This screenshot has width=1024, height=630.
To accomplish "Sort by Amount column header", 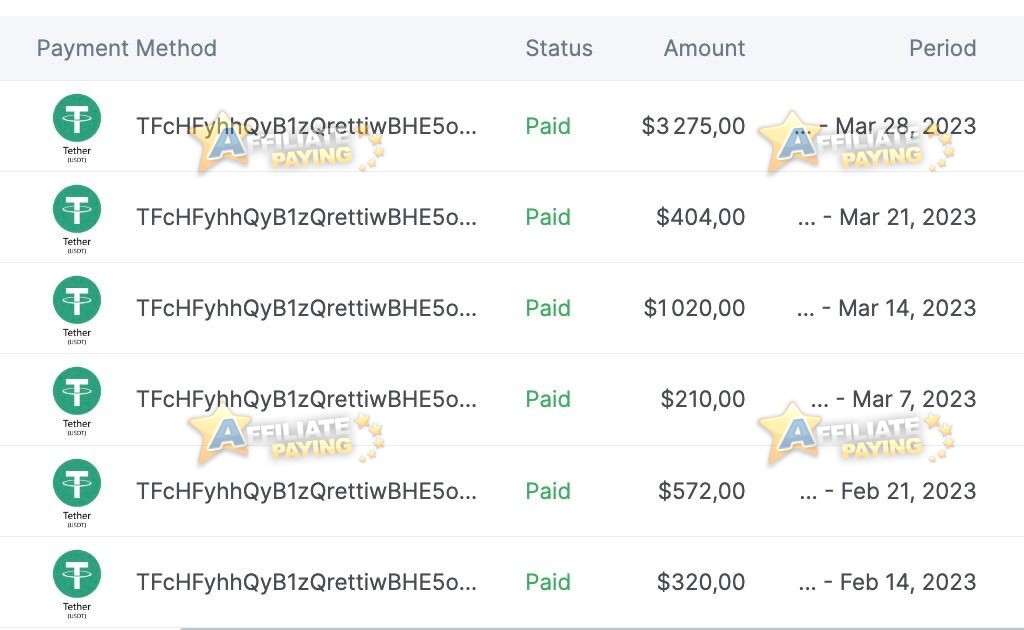I will point(705,48).
